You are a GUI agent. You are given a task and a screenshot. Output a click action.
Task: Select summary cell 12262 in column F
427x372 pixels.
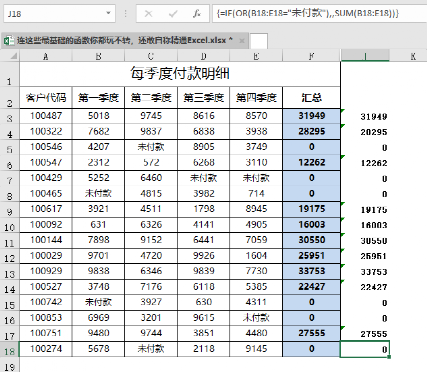pos(311,163)
